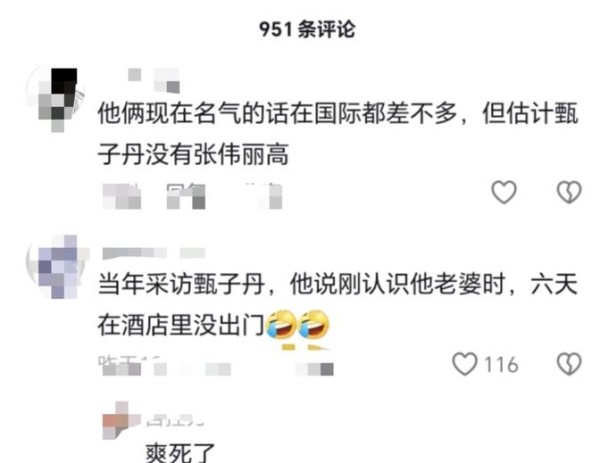Open the second commenter's purple avatar
The height and width of the screenshot is (463, 600).
coord(57,266)
